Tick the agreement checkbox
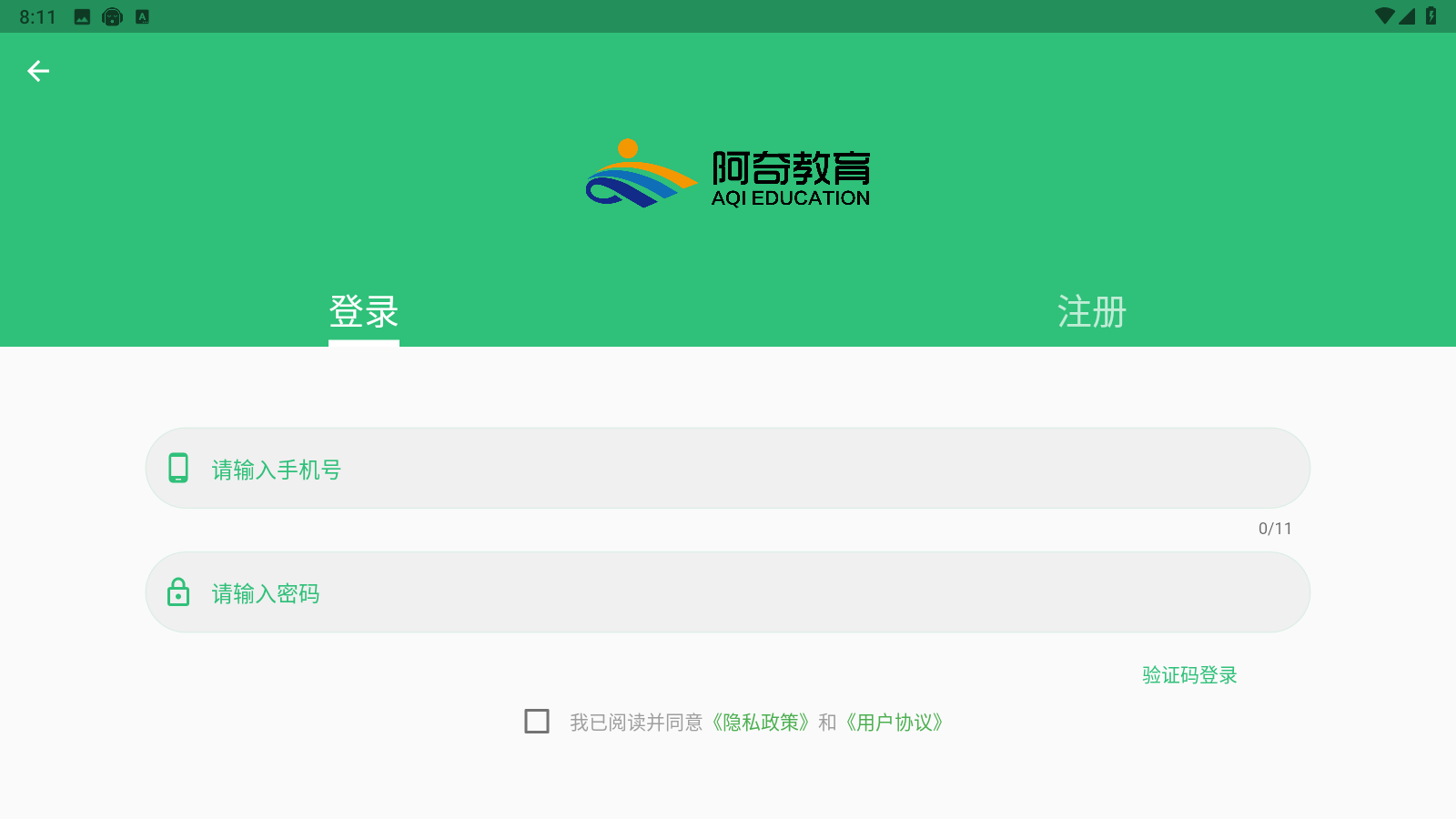 click(x=537, y=722)
